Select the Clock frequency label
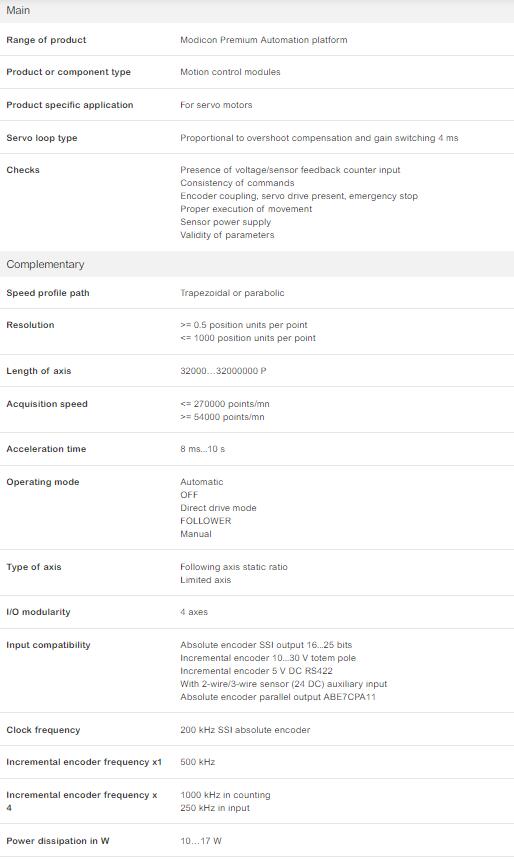Viewport: 514px width, 859px height. (43, 730)
